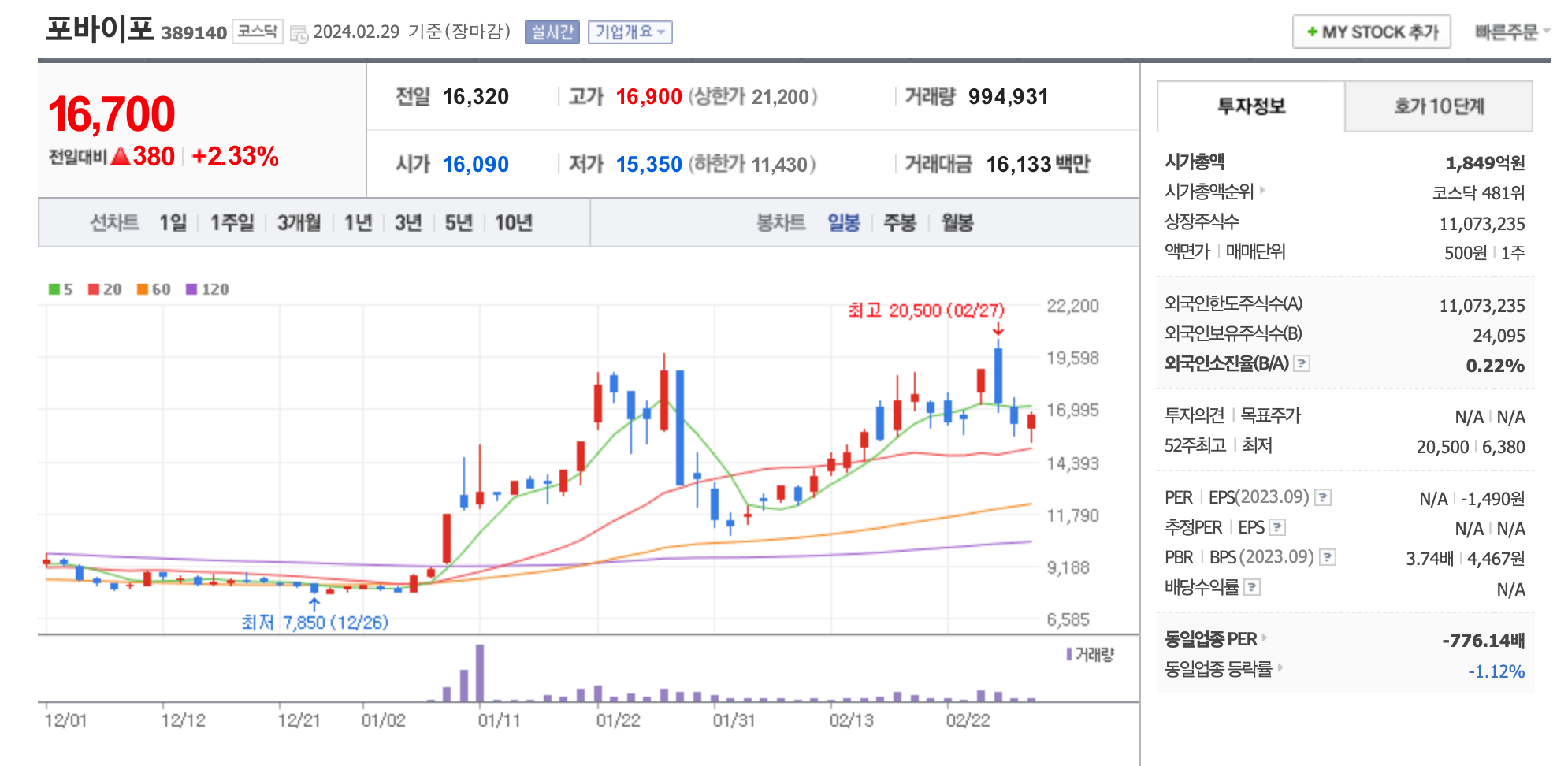Change chart period to 1년

coord(357,223)
